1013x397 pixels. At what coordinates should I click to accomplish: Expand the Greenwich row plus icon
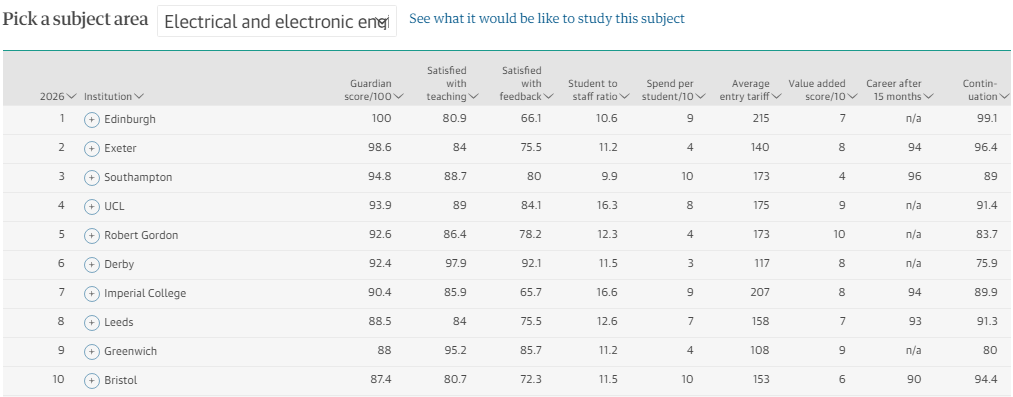pyautogui.click(x=92, y=351)
